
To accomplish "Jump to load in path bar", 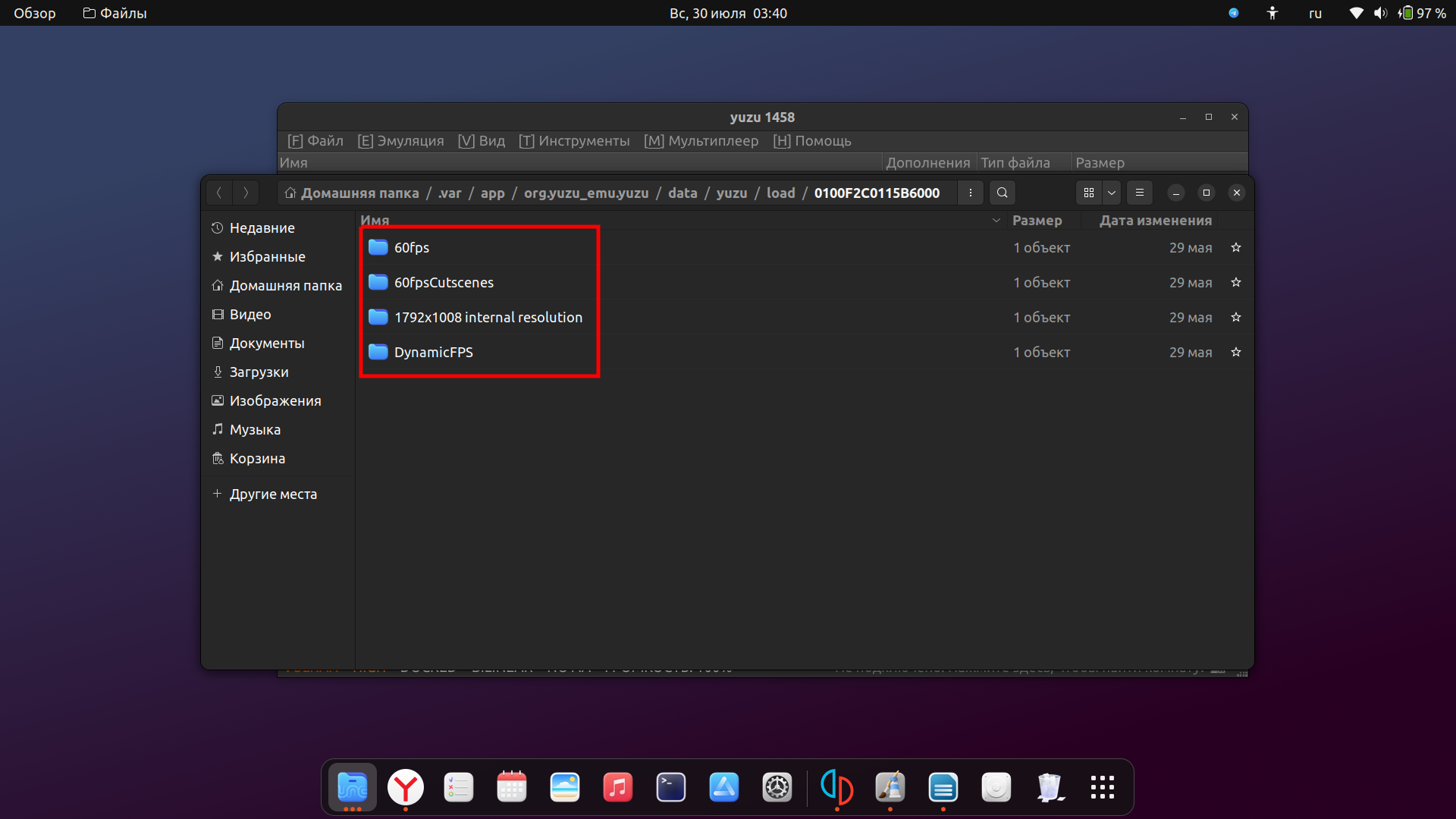I will tap(781, 193).
